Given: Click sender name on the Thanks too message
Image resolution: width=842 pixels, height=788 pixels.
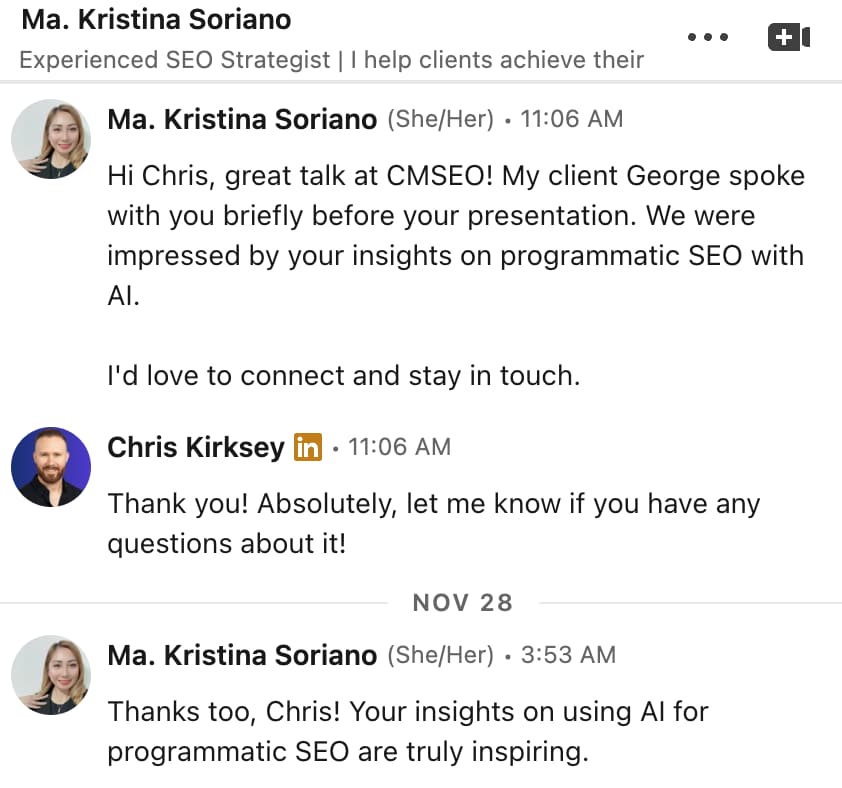Looking at the screenshot, I should point(242,656).
